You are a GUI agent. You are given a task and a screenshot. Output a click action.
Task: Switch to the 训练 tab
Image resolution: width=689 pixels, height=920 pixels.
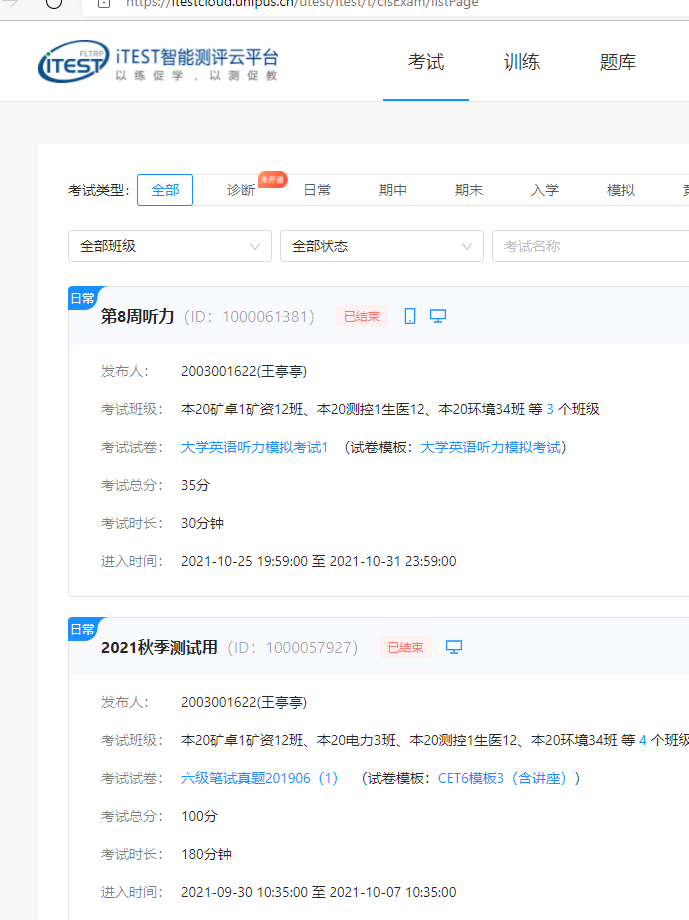[x=522, y=62]
